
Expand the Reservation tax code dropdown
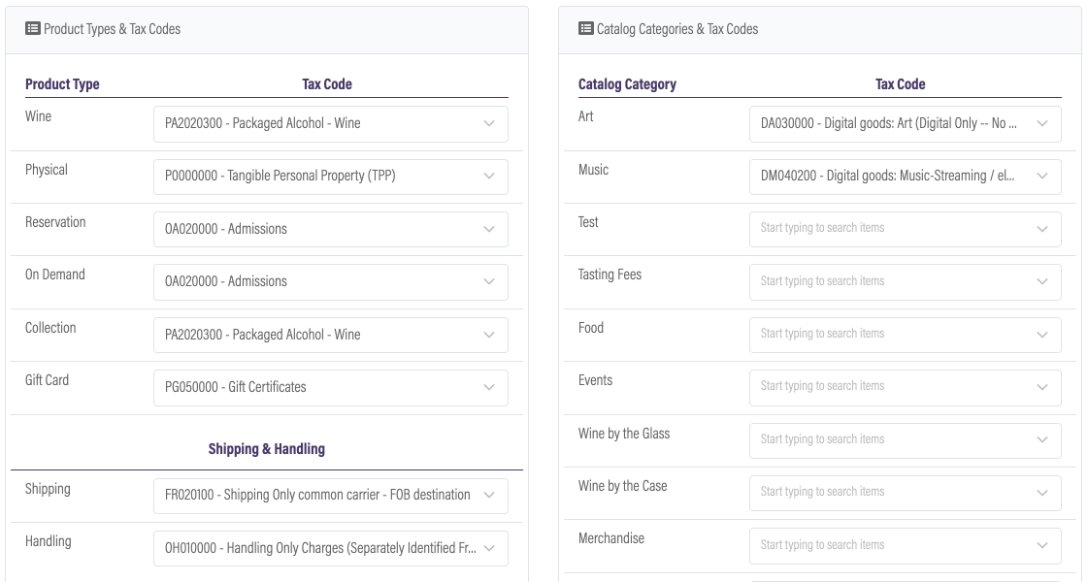[330, 229]
